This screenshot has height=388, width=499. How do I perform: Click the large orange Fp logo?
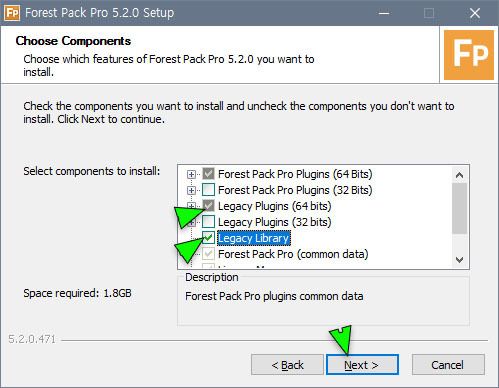coord(469,55)
